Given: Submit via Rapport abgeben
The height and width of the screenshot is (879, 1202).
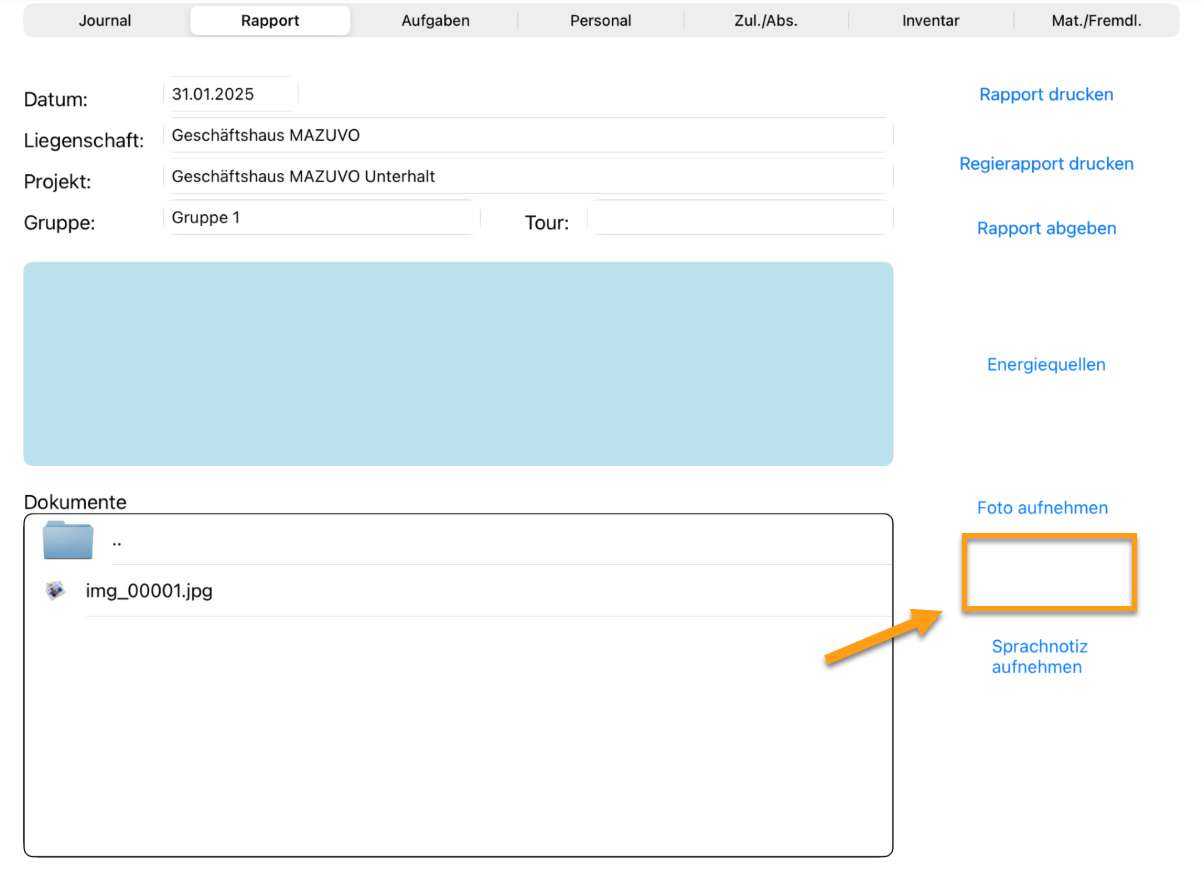Looking at the screenshot, I should pos(1046,229).
